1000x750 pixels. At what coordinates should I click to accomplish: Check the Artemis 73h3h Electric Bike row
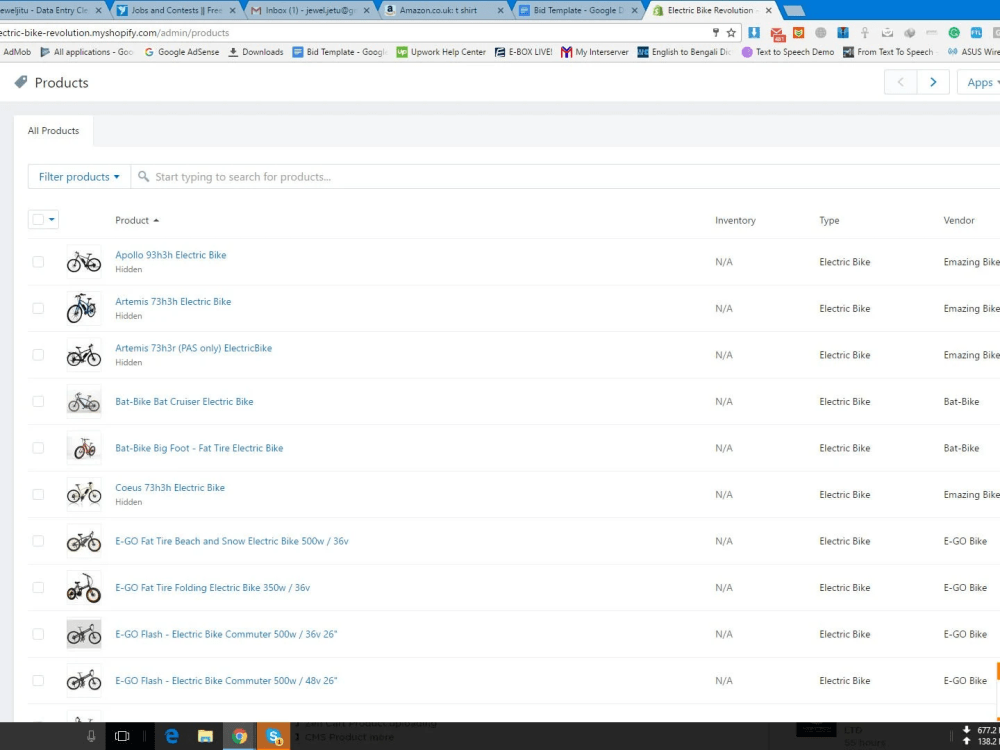(38, 308)
